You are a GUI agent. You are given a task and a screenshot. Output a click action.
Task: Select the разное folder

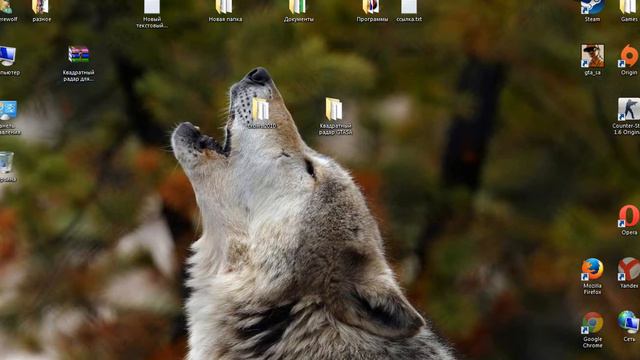[x=41, y=11]
